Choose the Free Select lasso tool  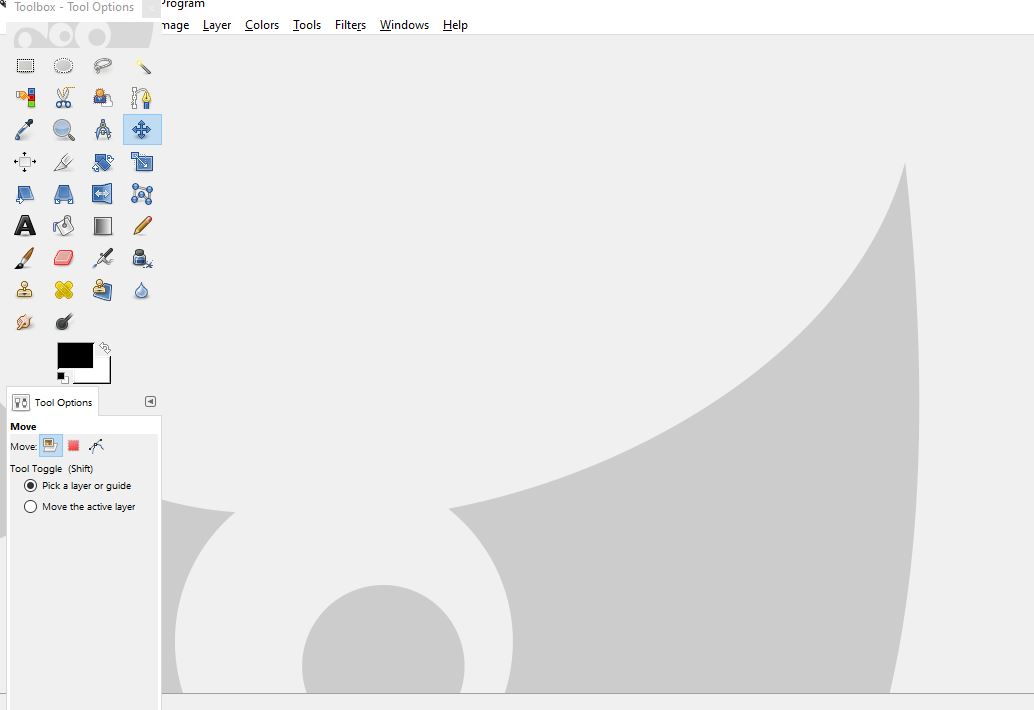pyautogui.click(x=102, y=66)
